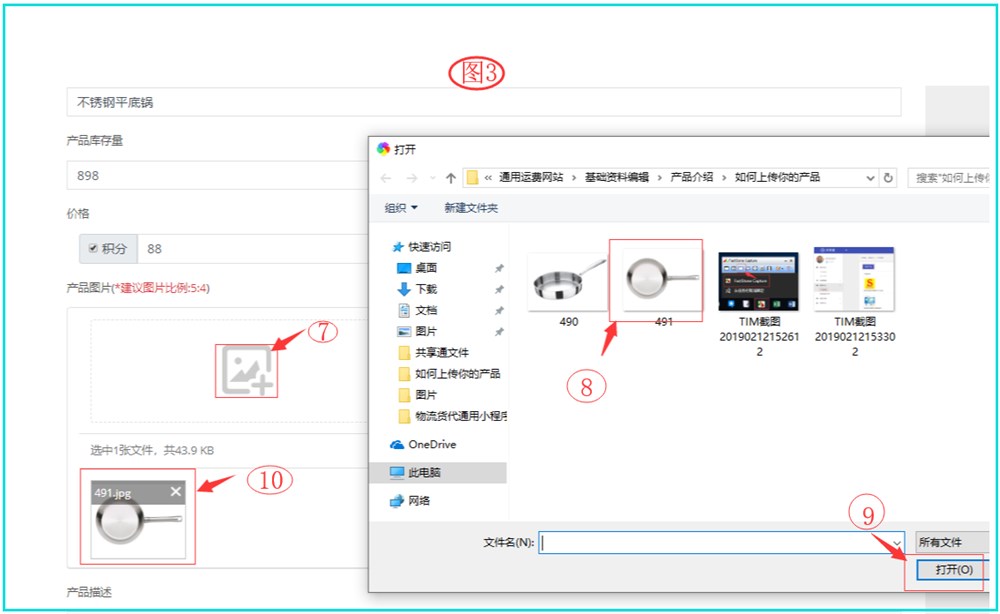Click the add image upload icon
1000x614 pixels.
point(246,370)
